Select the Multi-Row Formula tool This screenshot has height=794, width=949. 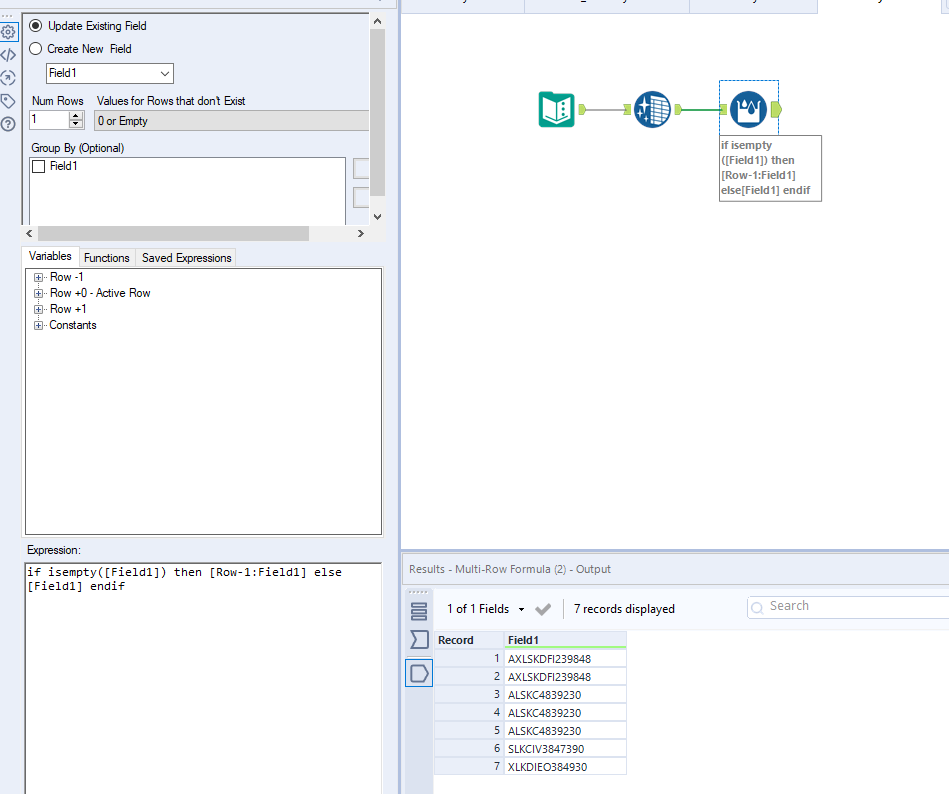tap(748, 109)
